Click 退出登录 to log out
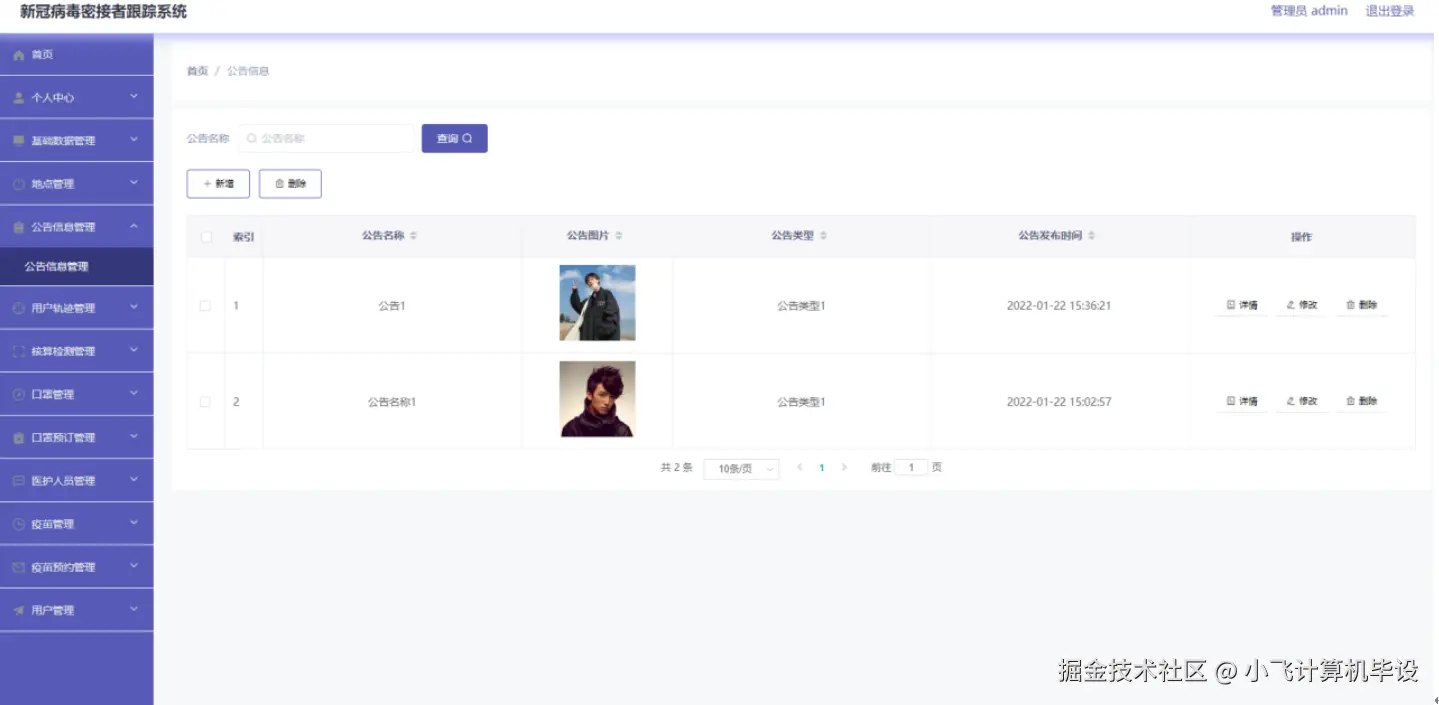Image resolution: width=1439 pixels, height=705 pixels. pyautogui.click(x=1390, y=11)
